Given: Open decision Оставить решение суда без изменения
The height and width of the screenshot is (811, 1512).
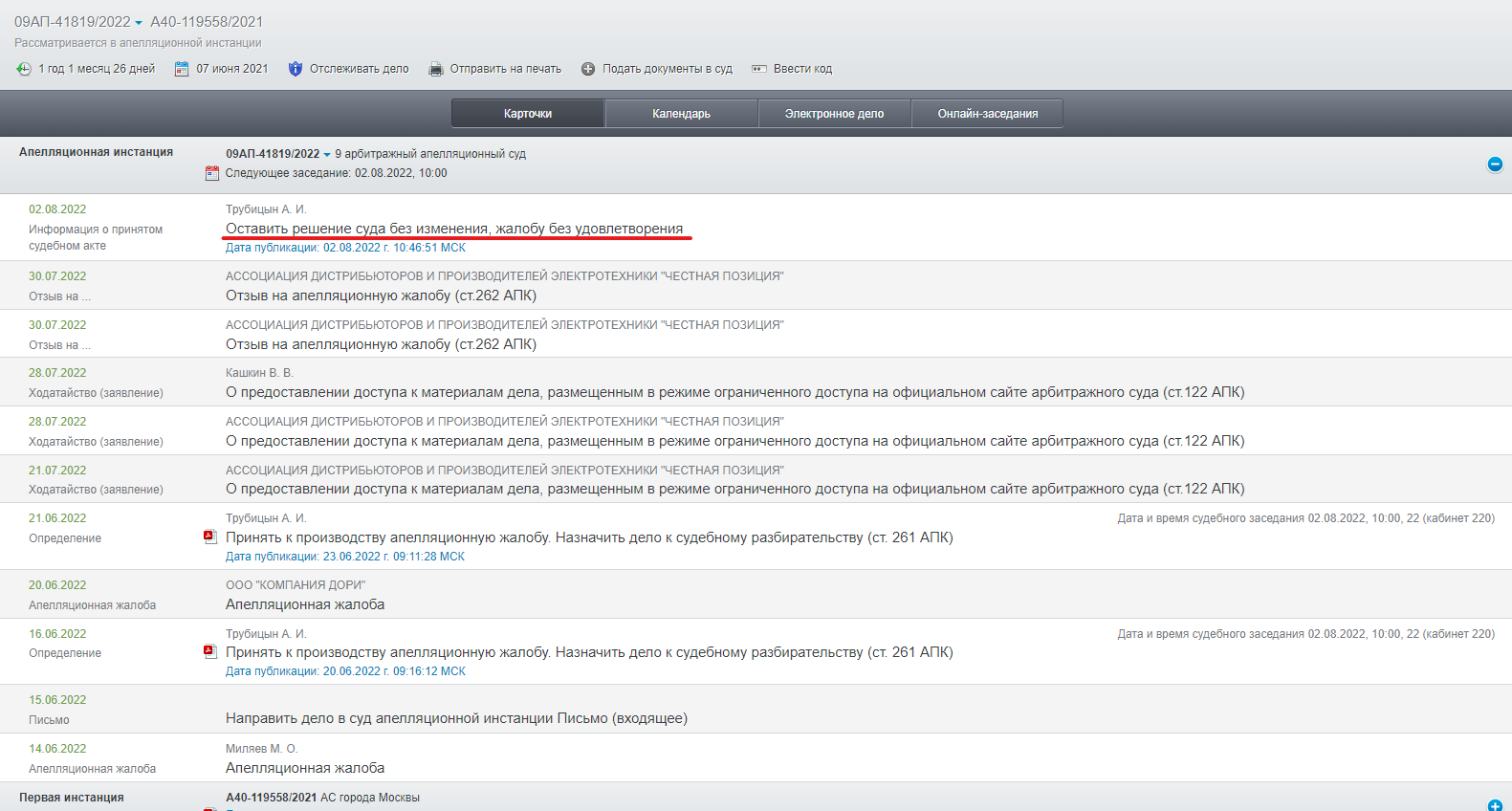Looking at the screenshot, I should point(454,229).
